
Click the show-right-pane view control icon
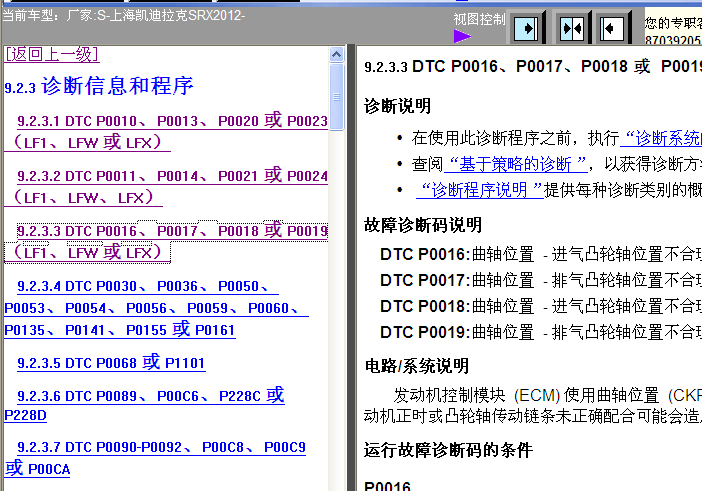click(526, 28)
